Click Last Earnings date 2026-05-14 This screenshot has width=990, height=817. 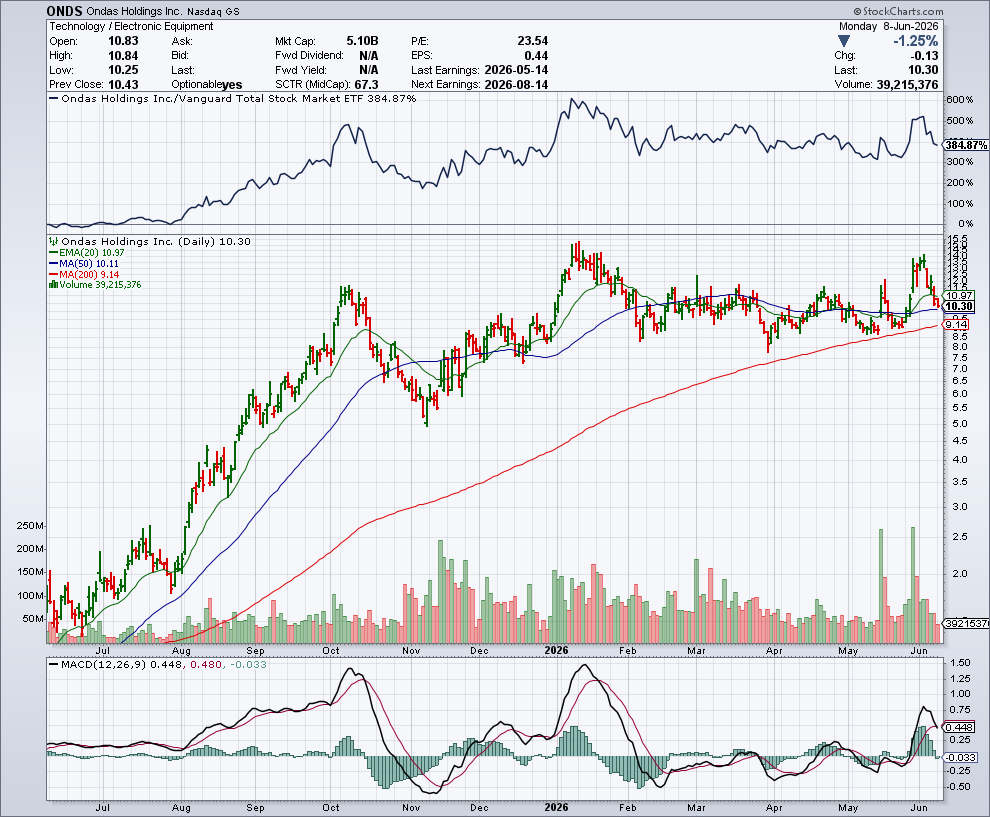[x=516, y=69]
